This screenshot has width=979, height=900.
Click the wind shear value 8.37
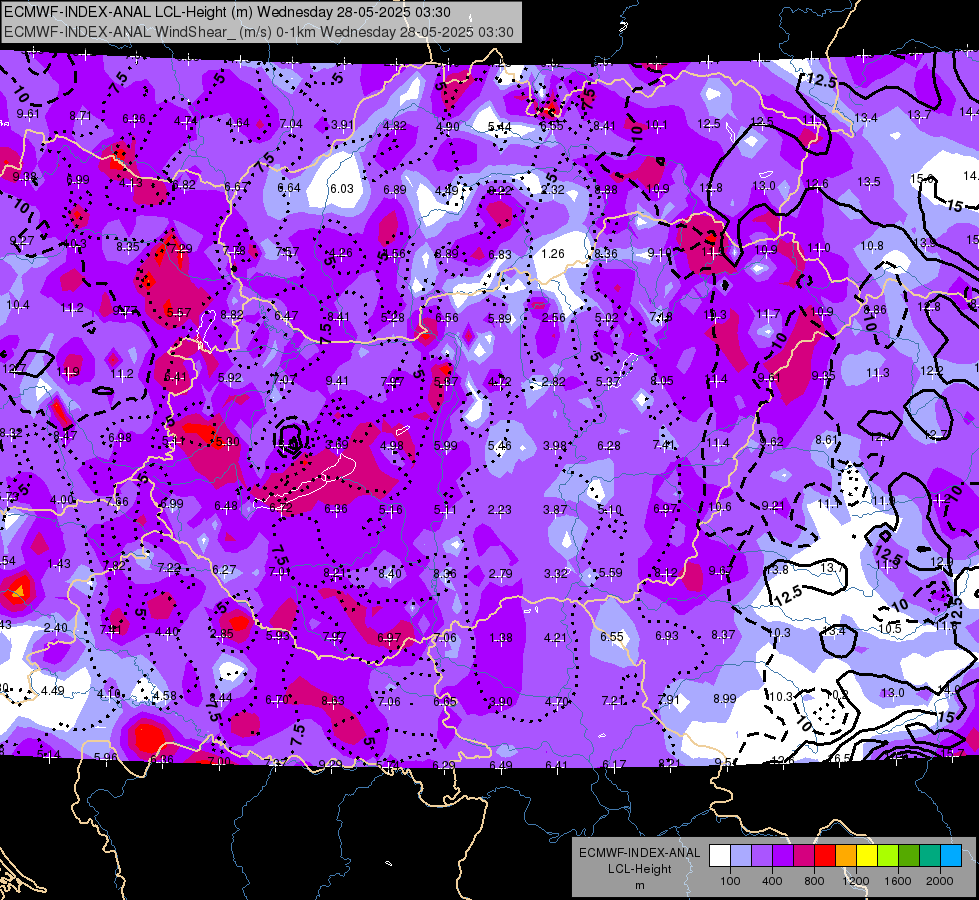coord(723,635)
